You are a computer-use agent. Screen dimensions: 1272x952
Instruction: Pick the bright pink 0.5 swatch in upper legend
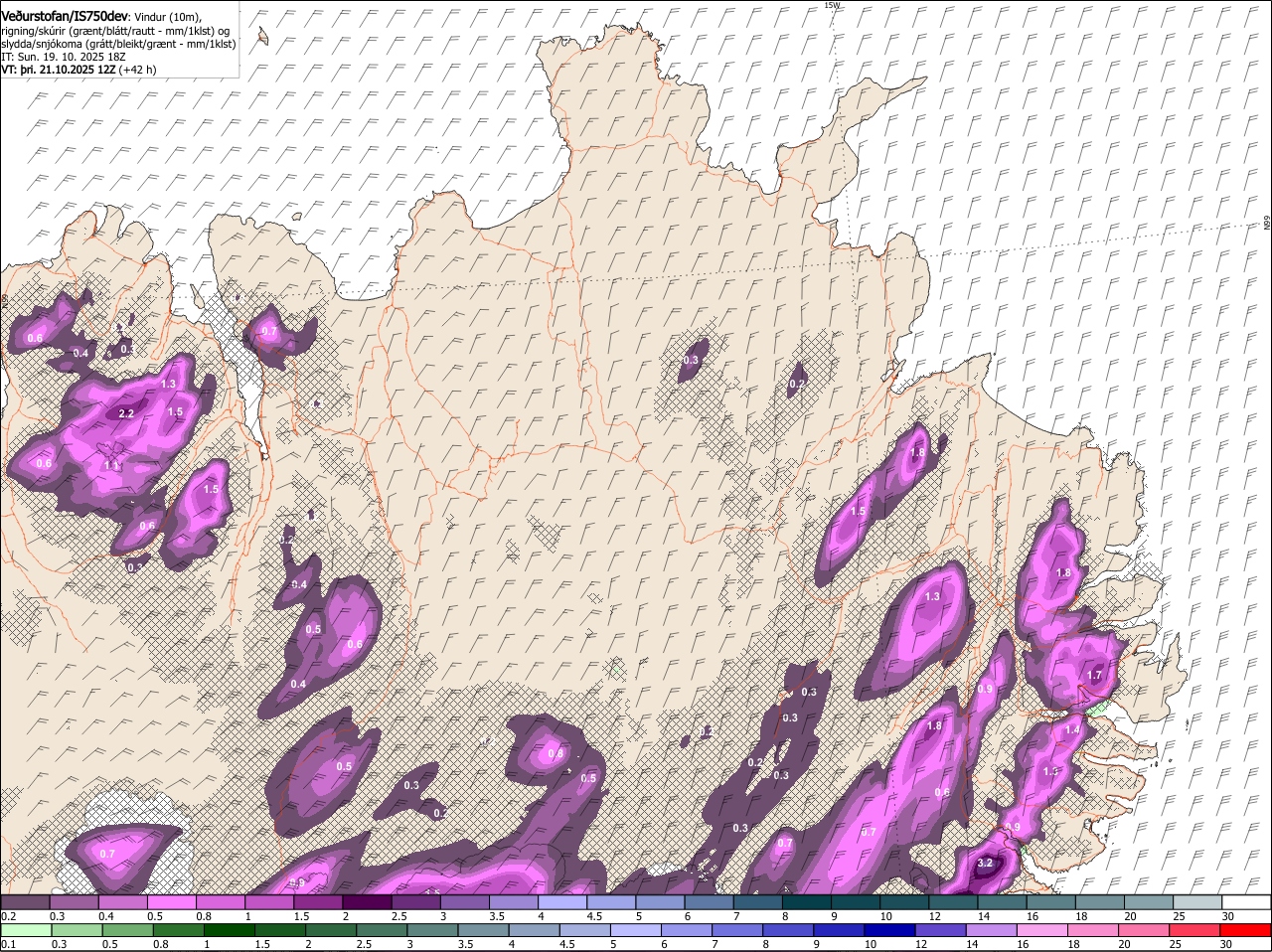[x=171, y=902]
